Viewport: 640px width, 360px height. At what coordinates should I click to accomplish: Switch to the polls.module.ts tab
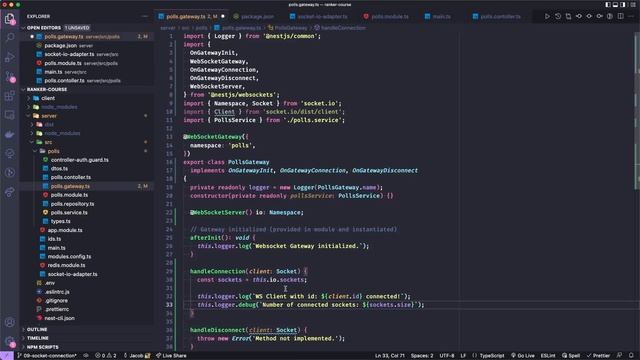point(390,17)
